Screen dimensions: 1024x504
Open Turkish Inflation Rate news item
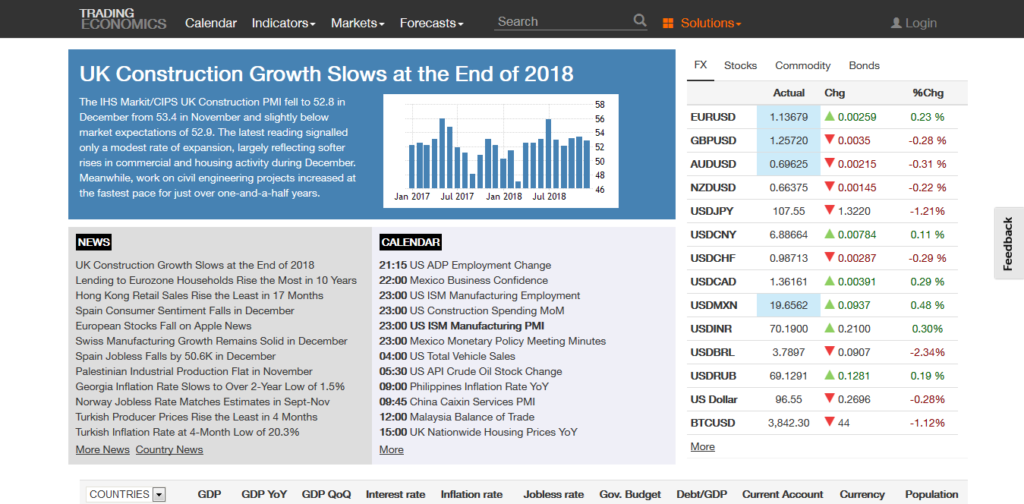[x=187, y=432]
